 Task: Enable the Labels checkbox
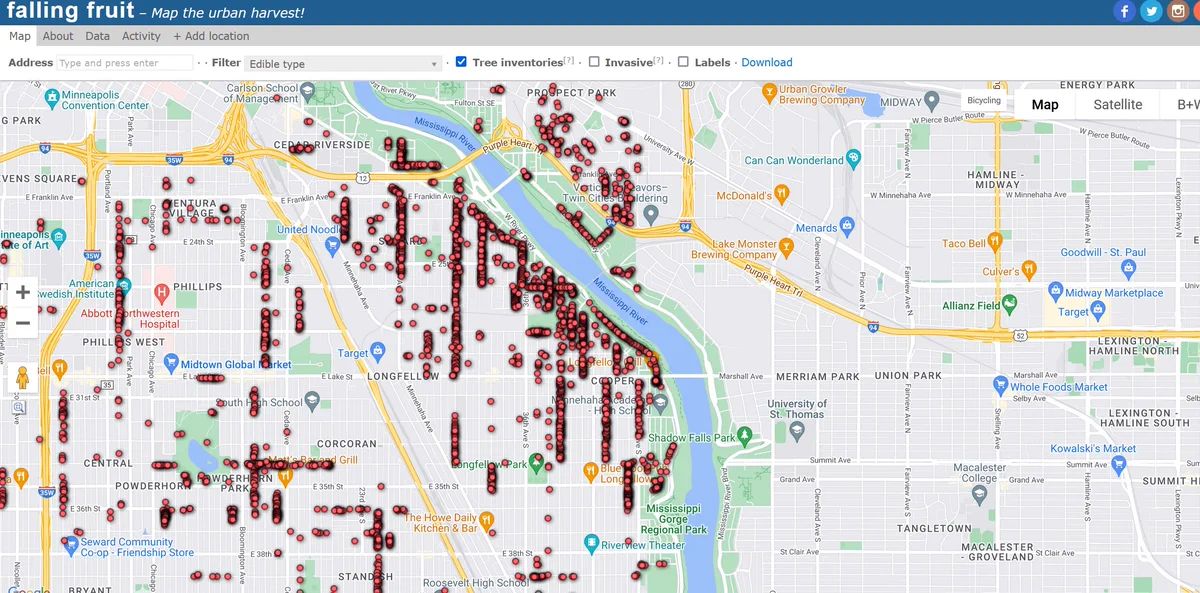click(x=683, y=62)
